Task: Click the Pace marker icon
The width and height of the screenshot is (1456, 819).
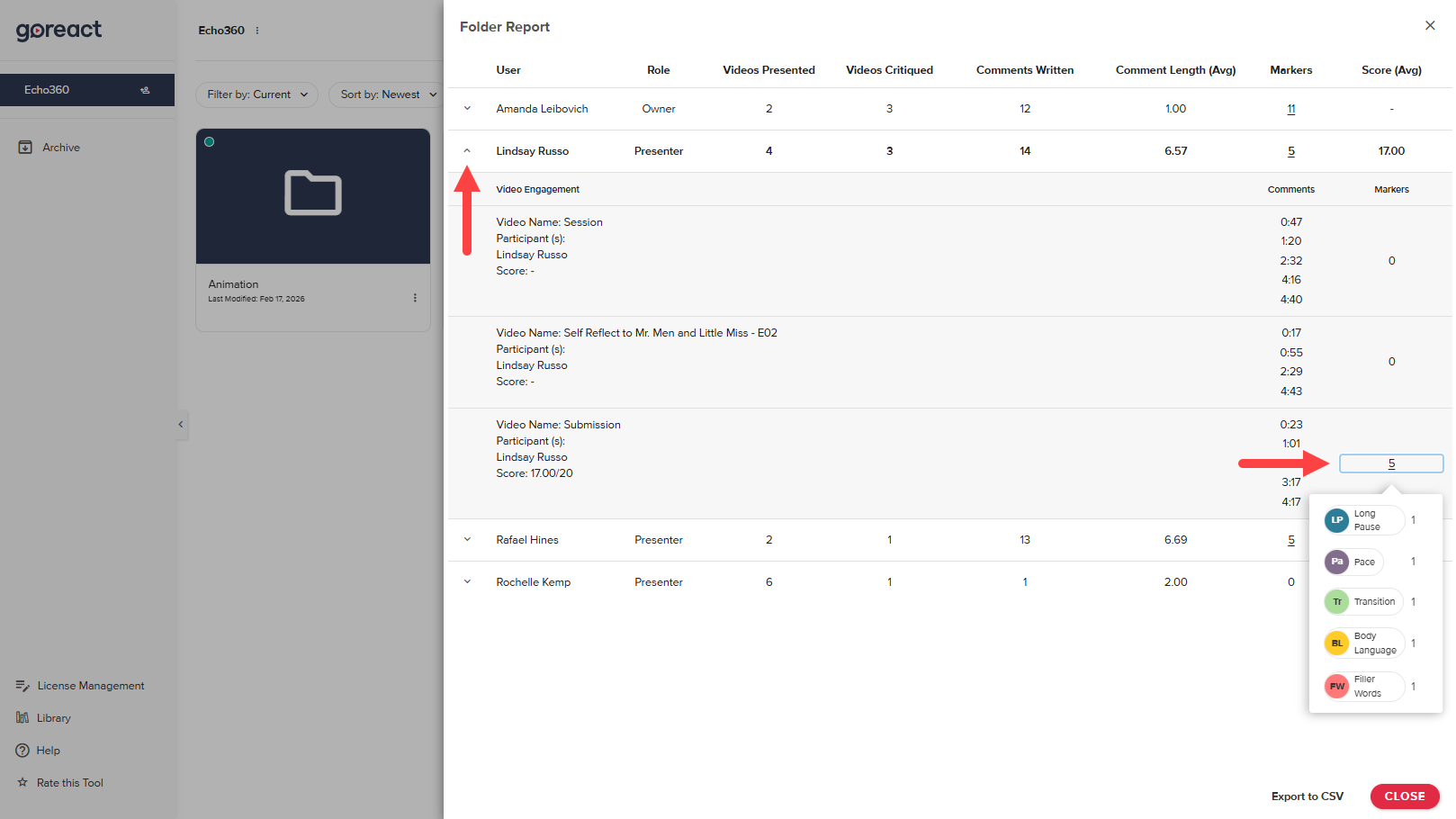Action: coord(1336,562)
